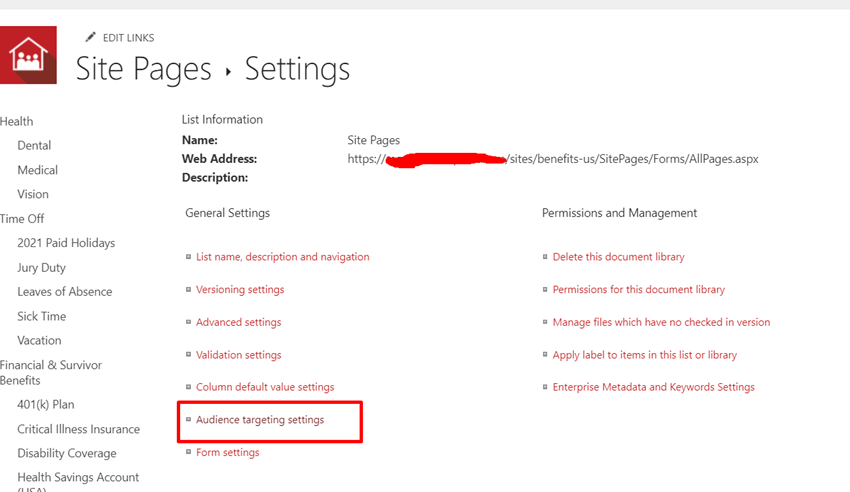This screenshot has height=492, width=850.
Task: Open Time Off navigation heading
Action: (x=22, y=218)
